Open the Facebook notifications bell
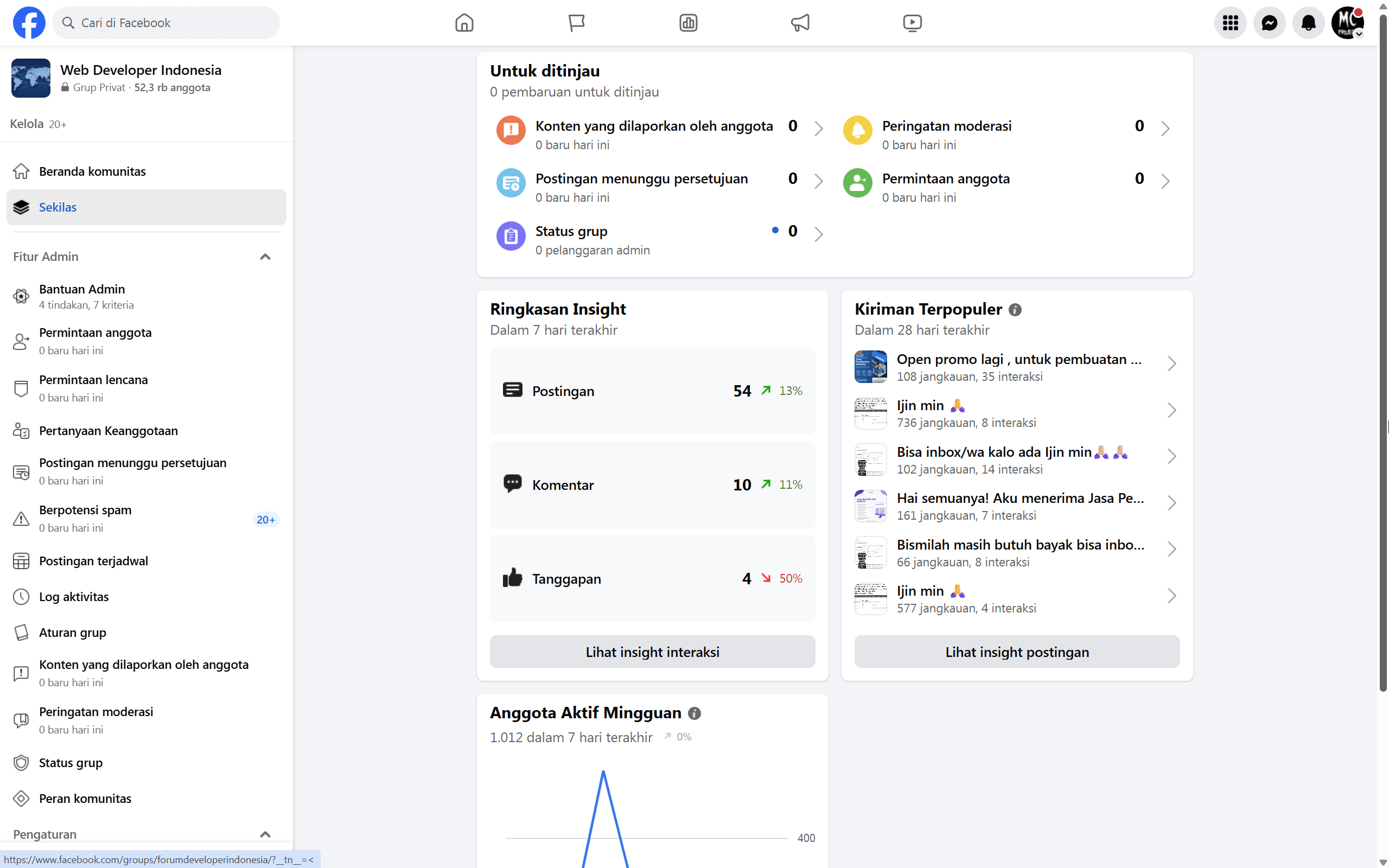This screenshot has height=868, width=1389. click(x=1309, y=22)
